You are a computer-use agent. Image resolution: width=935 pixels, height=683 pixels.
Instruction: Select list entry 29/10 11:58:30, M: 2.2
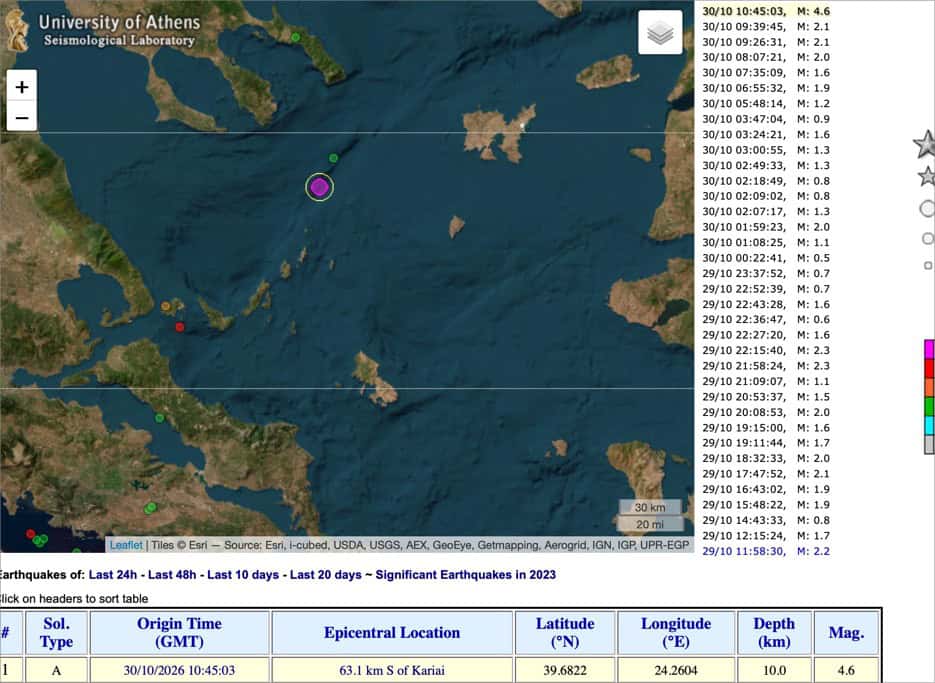(x=766, y=551)
